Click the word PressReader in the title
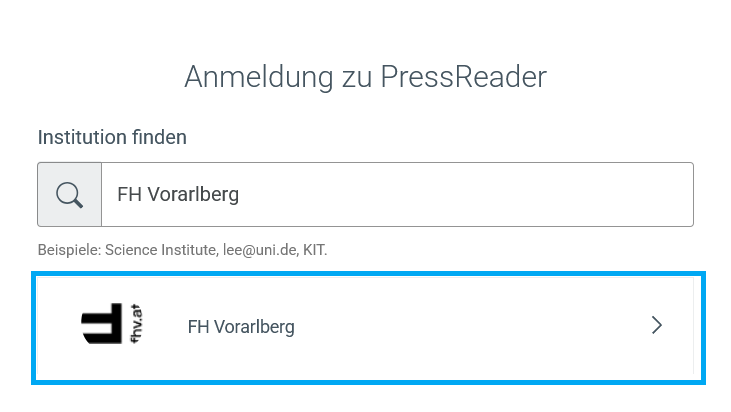Image resolution: width=731 pixels, height=412 pixels. tap(463, 76)
